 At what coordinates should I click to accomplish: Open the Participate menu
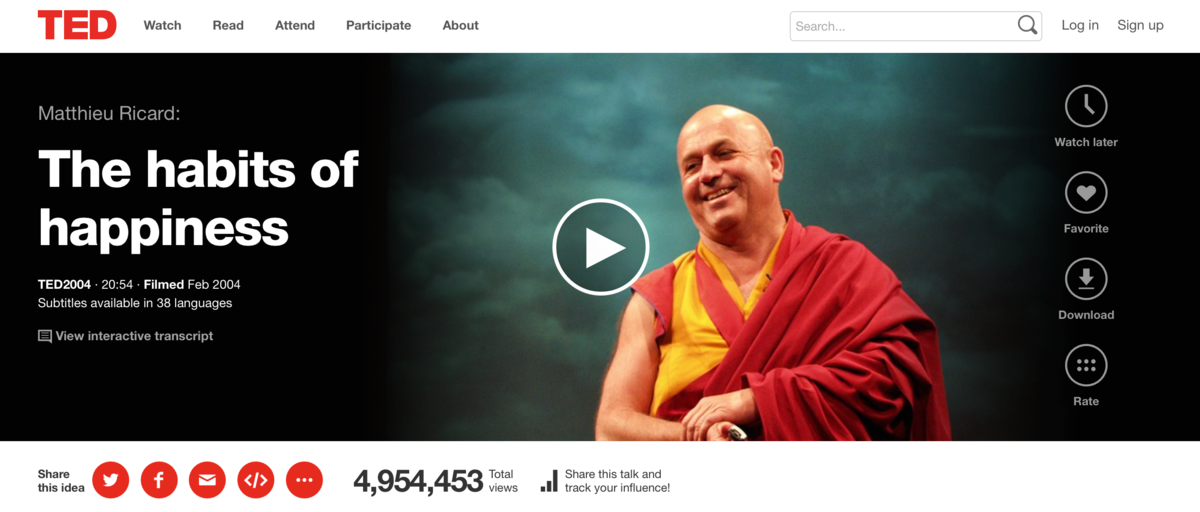379,25
